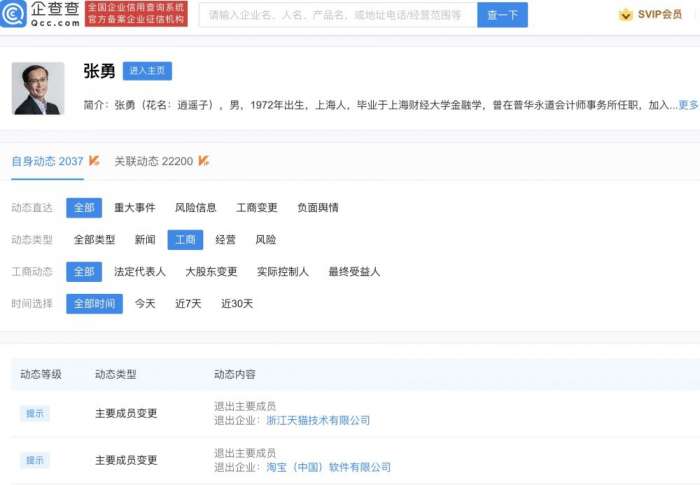This screenshot has width=700, height=485.
Task: Select 重大事件 filter
Action: [134, 208]
